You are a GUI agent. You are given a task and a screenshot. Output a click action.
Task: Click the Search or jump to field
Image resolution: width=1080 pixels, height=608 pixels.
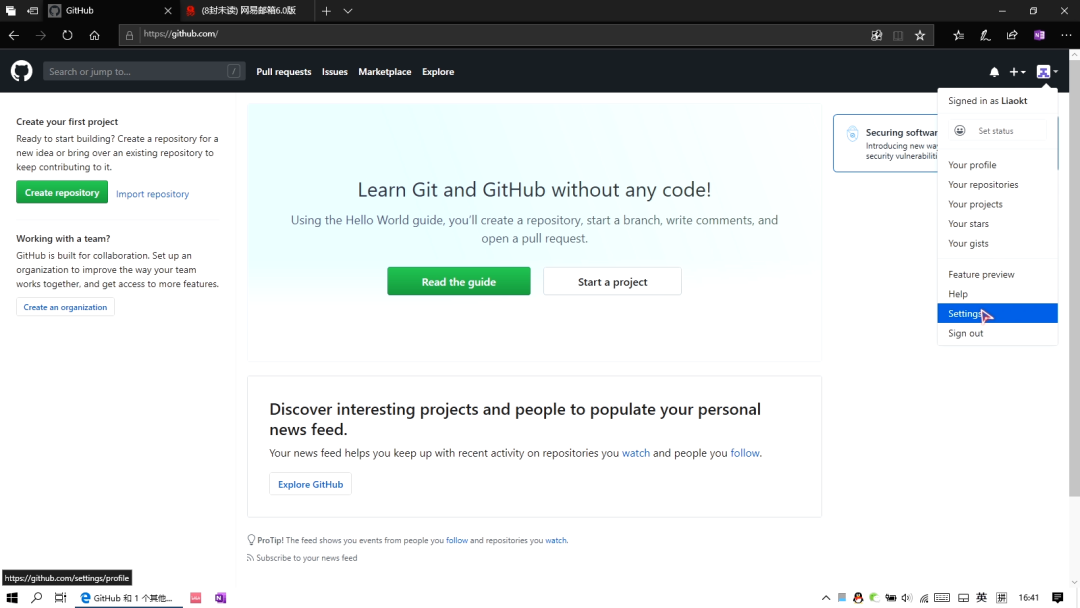[144, 71]
